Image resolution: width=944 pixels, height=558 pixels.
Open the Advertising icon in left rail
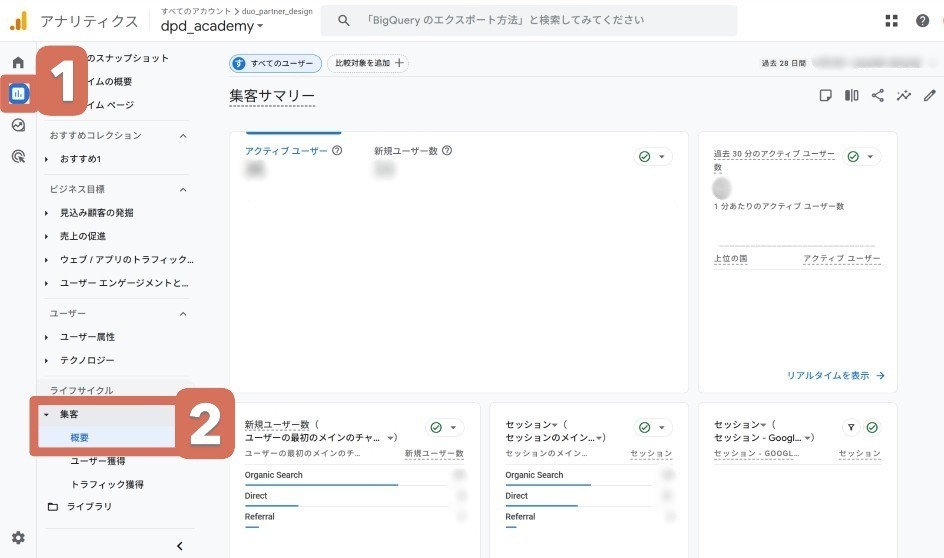click(x=18, y=156)
